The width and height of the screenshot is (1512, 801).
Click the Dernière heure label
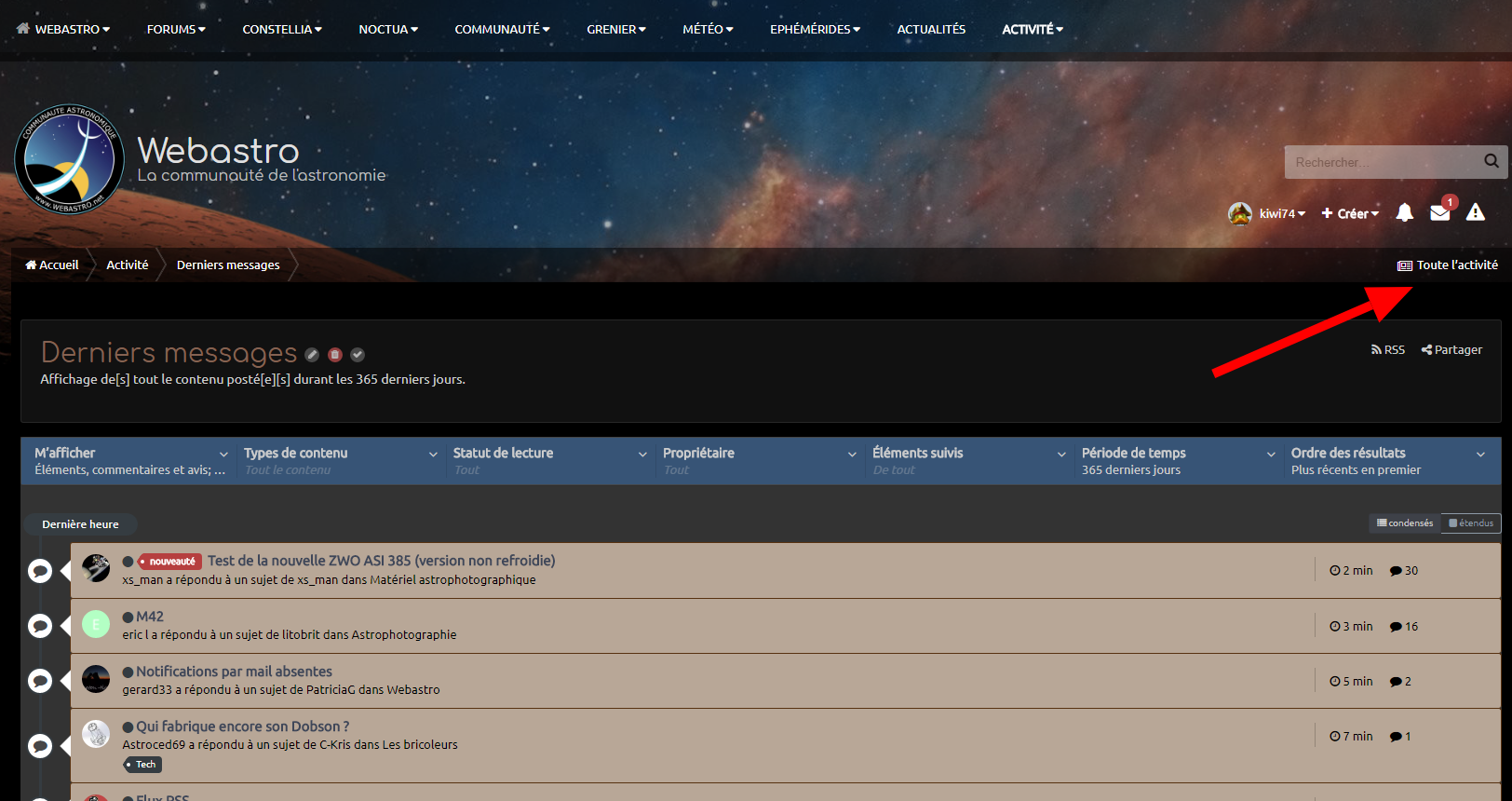(x=80, y=524)
